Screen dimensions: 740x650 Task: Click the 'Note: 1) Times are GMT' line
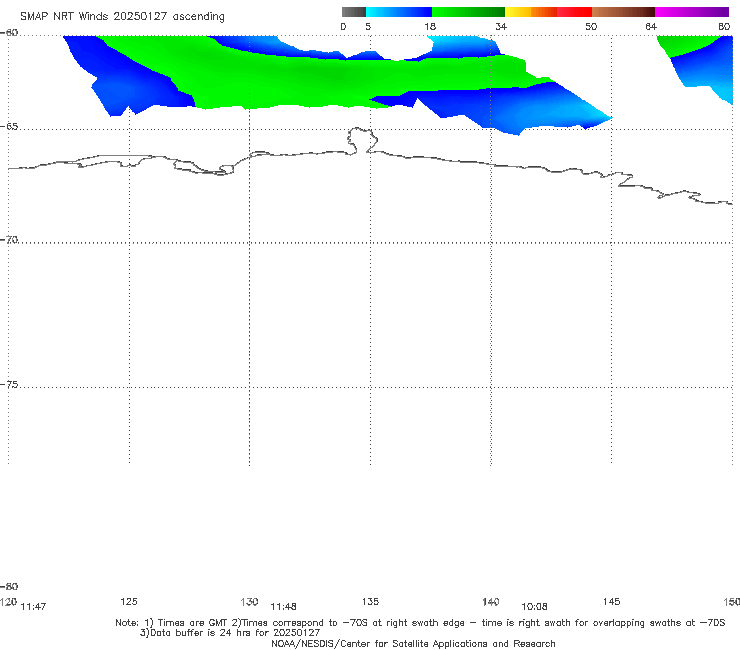420,623
